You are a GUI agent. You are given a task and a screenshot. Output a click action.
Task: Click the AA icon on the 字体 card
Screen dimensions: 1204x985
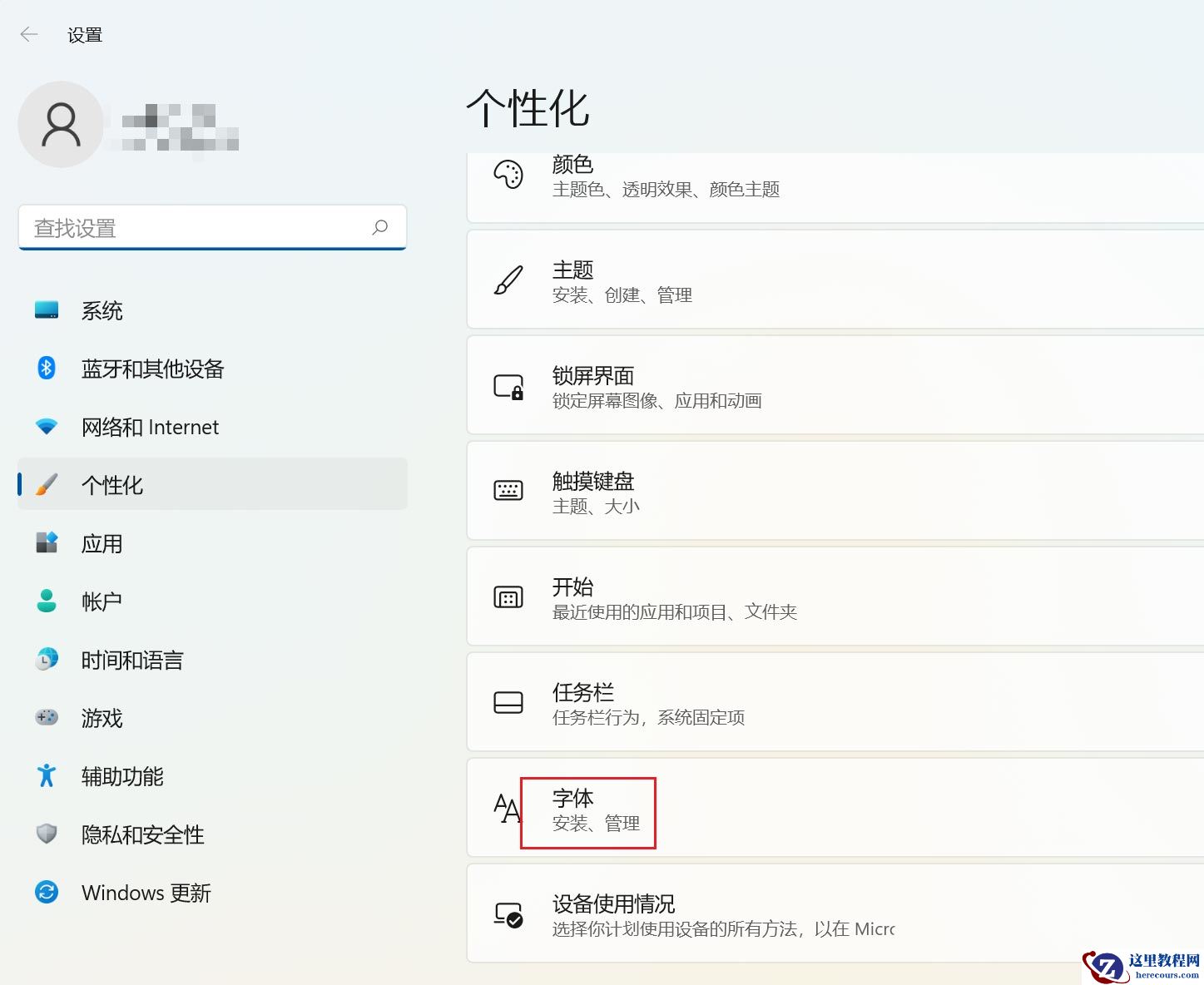pyautogui.click(x=504, y=809)
